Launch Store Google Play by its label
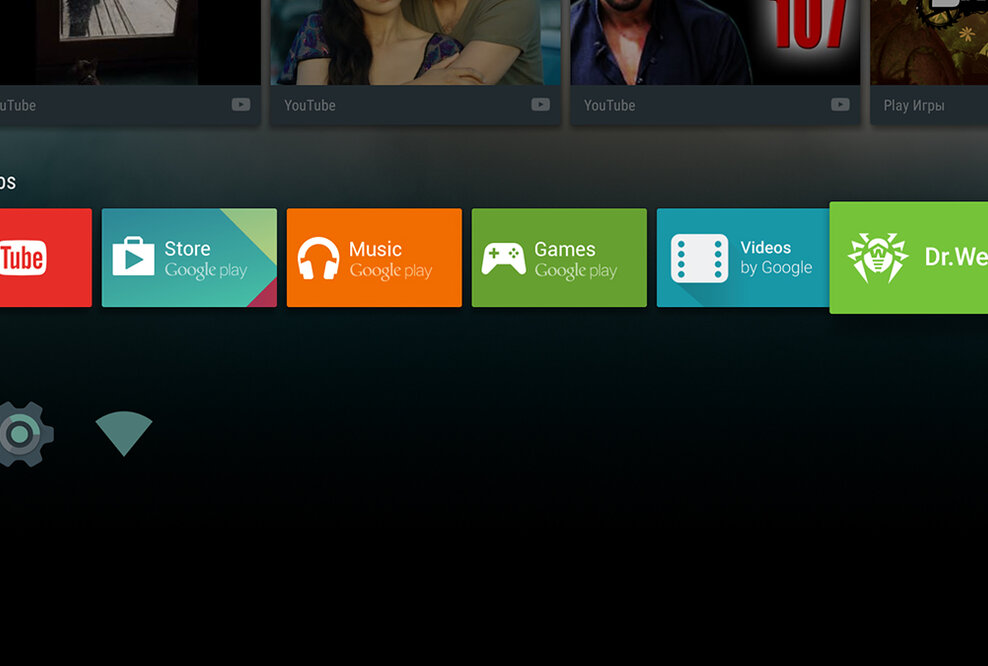The height and width of the screenshot is (666, 988). click(x=205, y=259)
